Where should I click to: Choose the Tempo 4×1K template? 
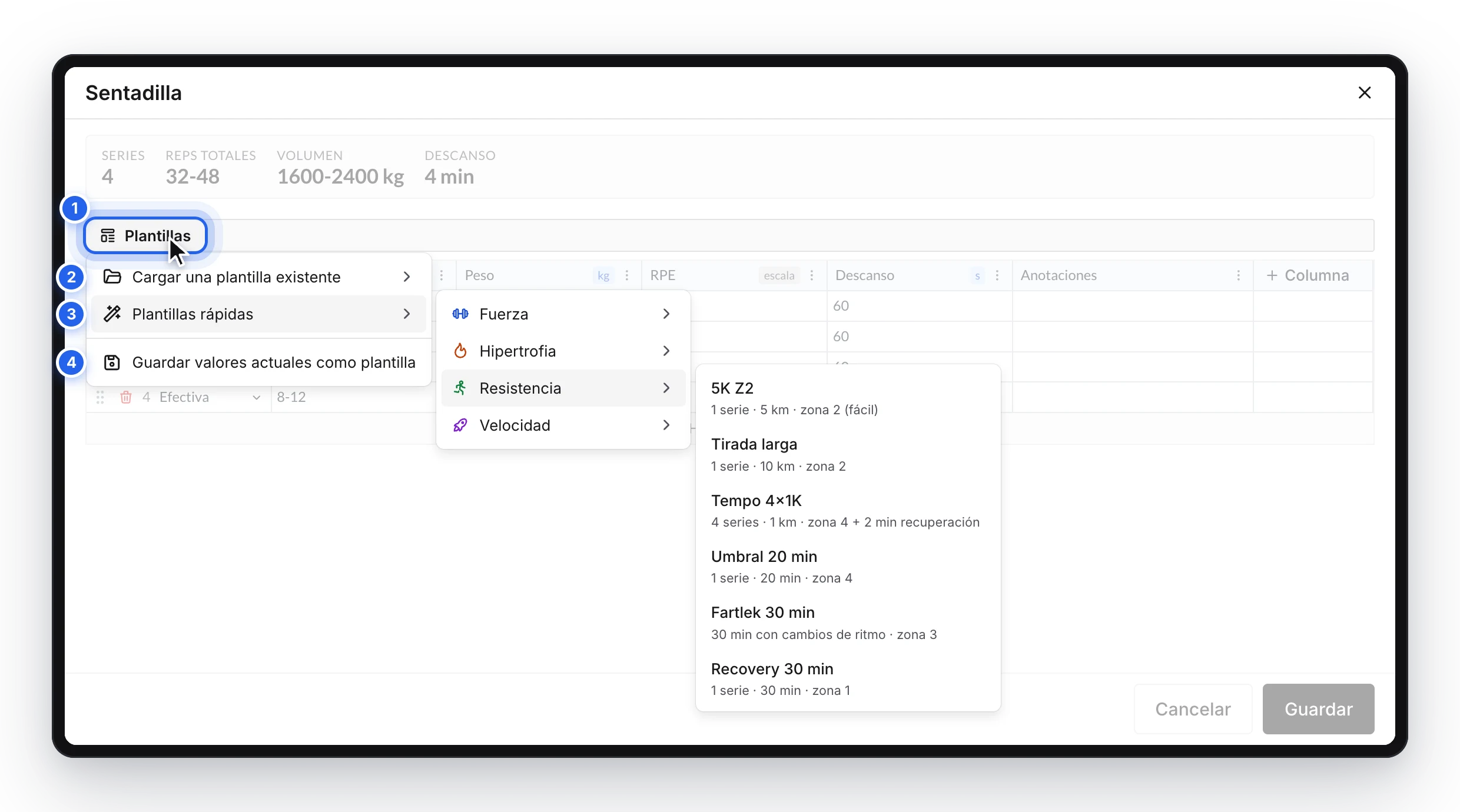point(848,511)
